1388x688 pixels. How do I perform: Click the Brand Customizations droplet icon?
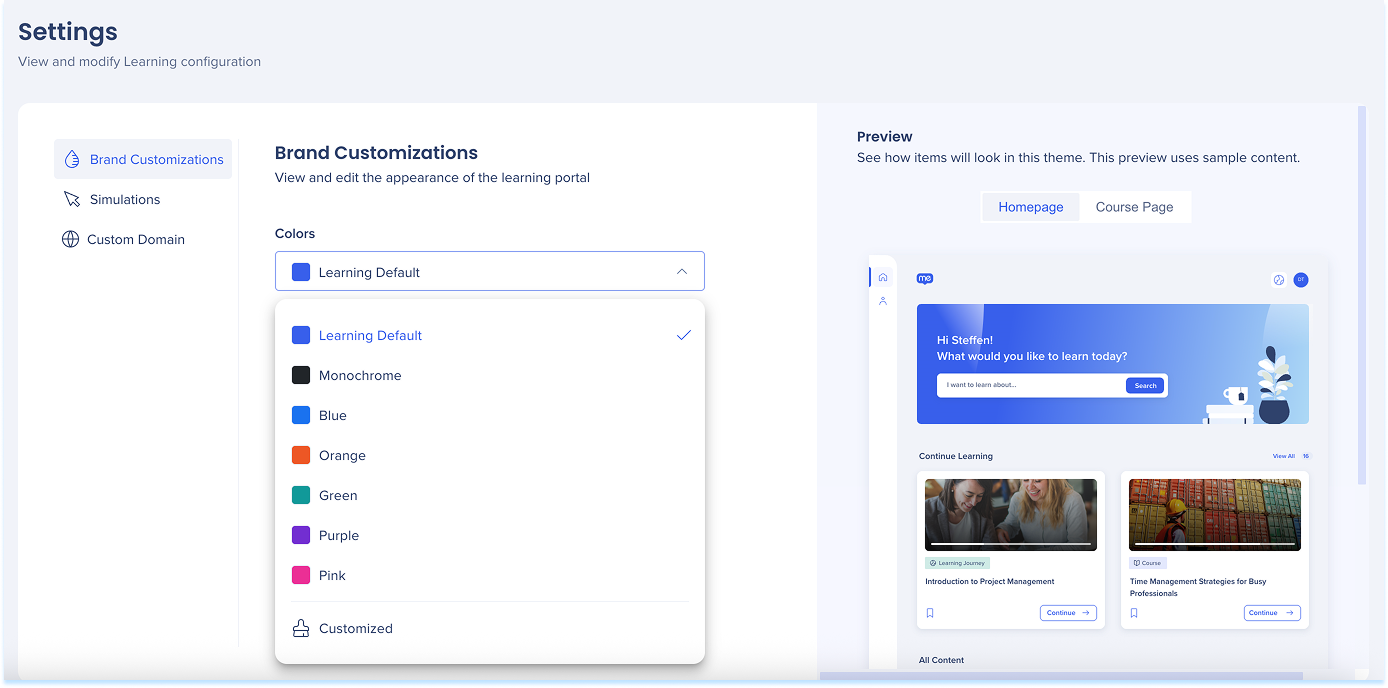tap(72, 159)
